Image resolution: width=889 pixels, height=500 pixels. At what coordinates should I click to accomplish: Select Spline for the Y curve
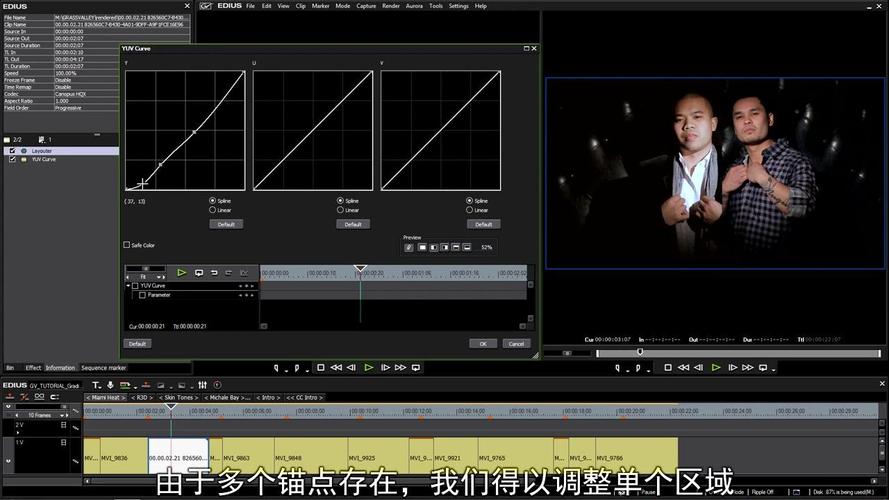point(213,201)
